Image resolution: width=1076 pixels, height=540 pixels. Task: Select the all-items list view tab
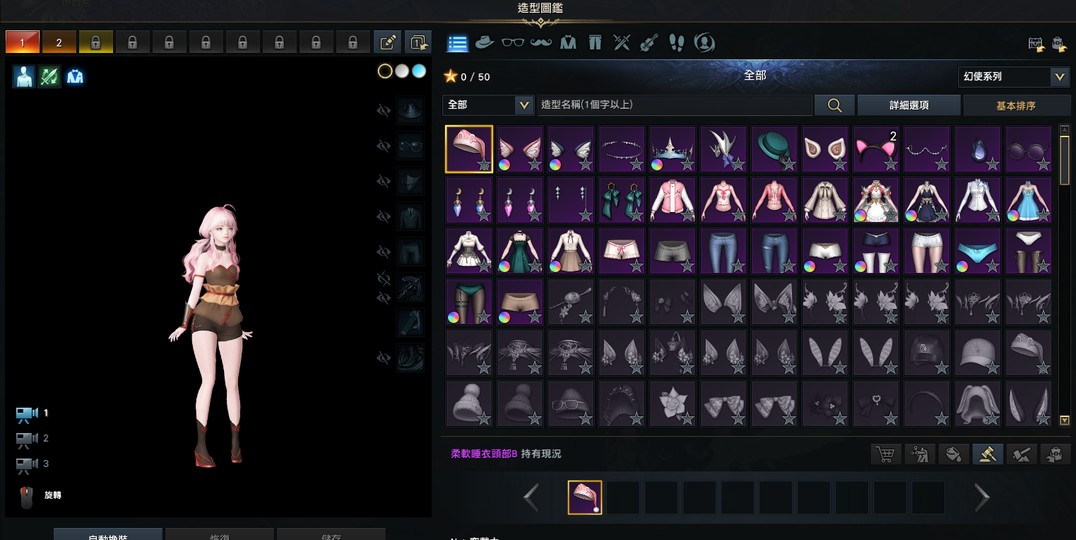tap(458, 43)
